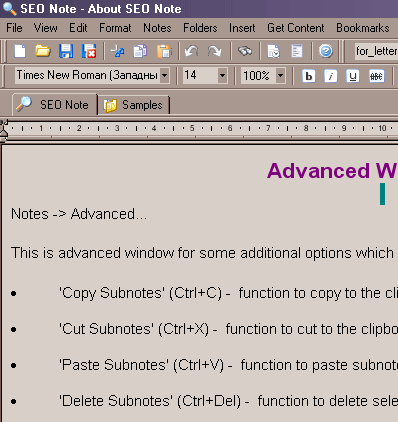Viewport: 398px width, 422px height.
Task: Click the for_letter field in the toolbar
Action: [x=376, y=51]
